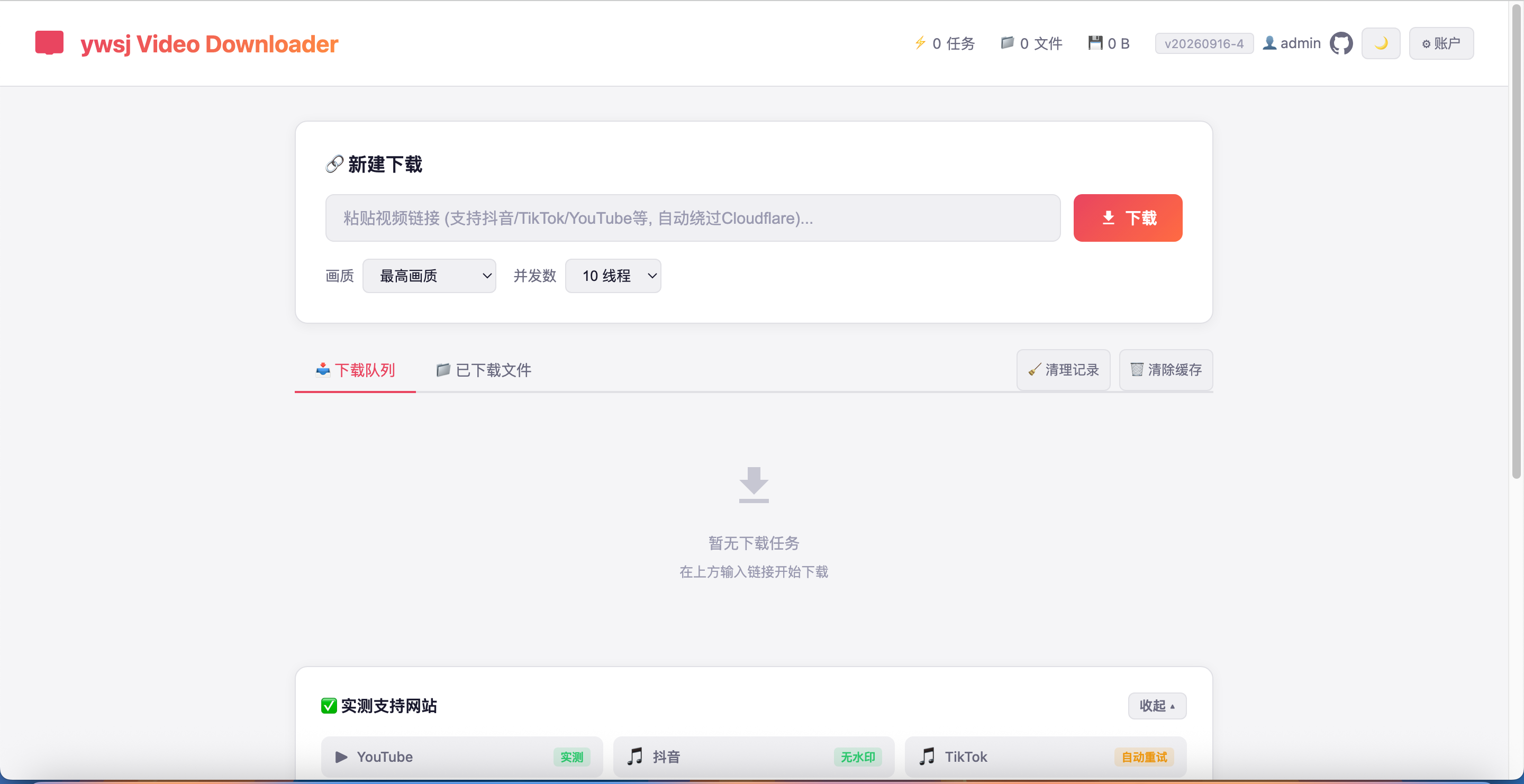Click the 自动重试 badge on TikTok
The width and height of the screenshot is (1524, 784).
(x=1144, y=757)
